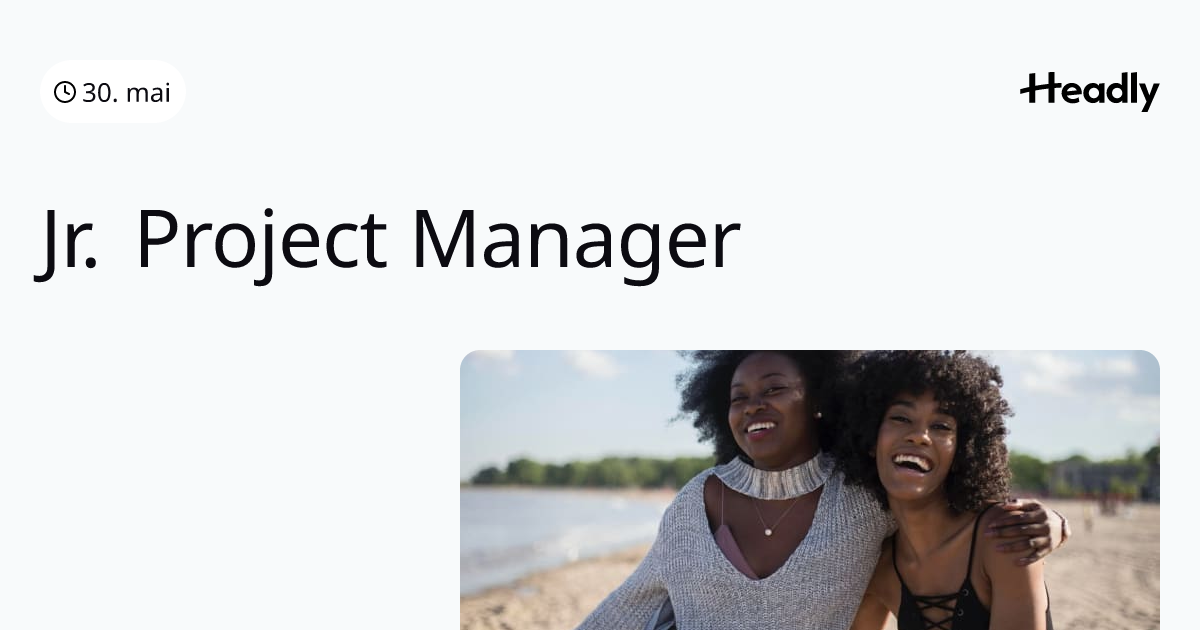
Task: Open the Headly logo in the corner
Action: click(1089, 91)
